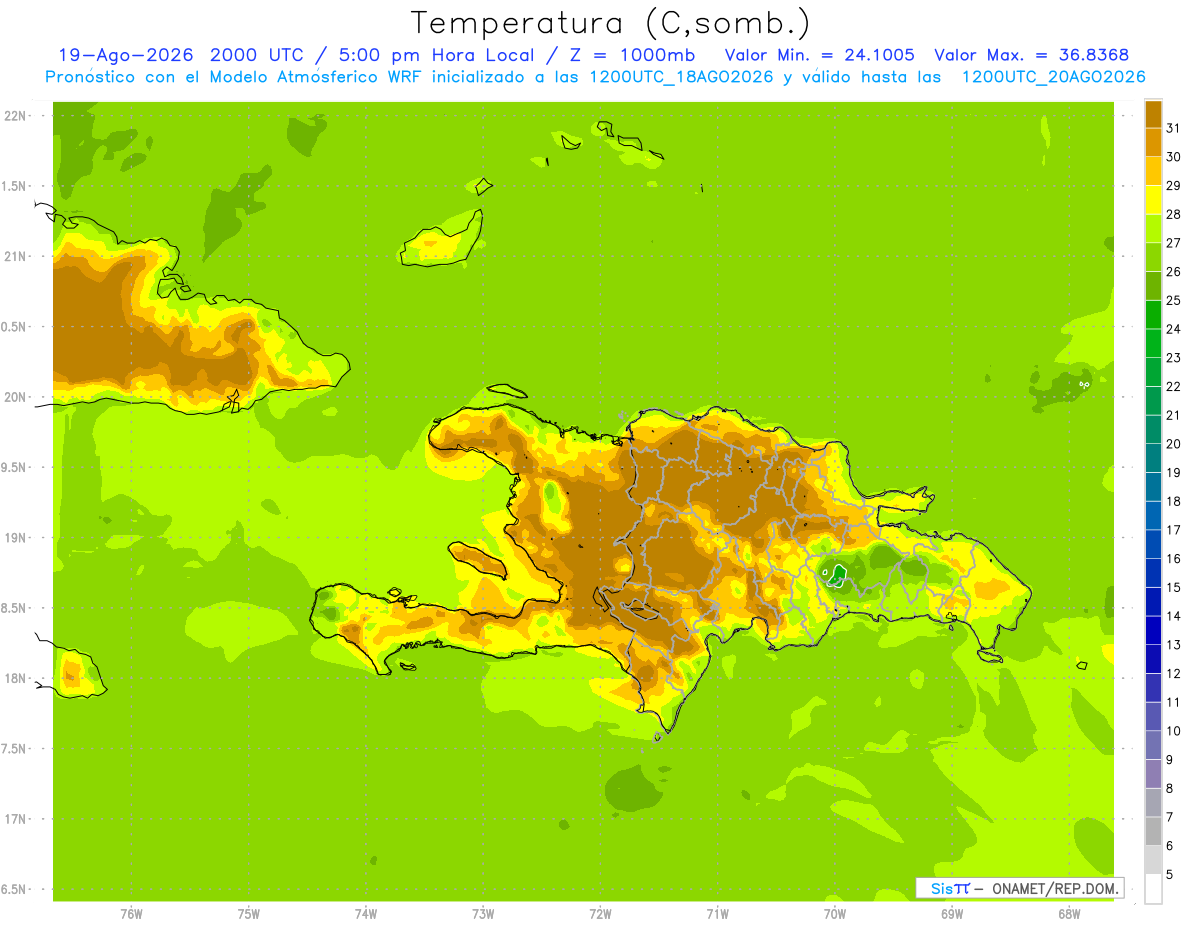
Task: Click the "75W" longitude axis label
Action: (249, 913)
